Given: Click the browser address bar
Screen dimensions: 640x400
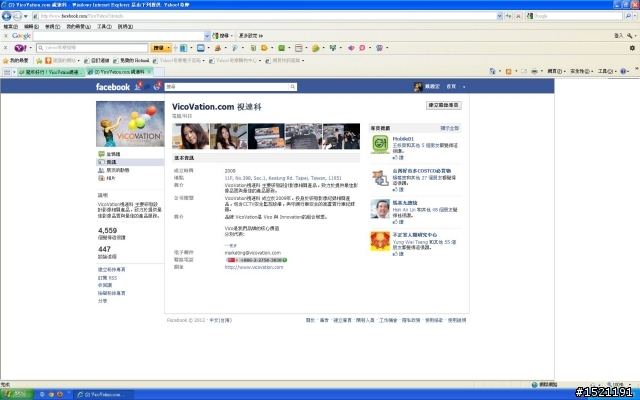Looking at the screenshot, I should (x=265, y=16).
